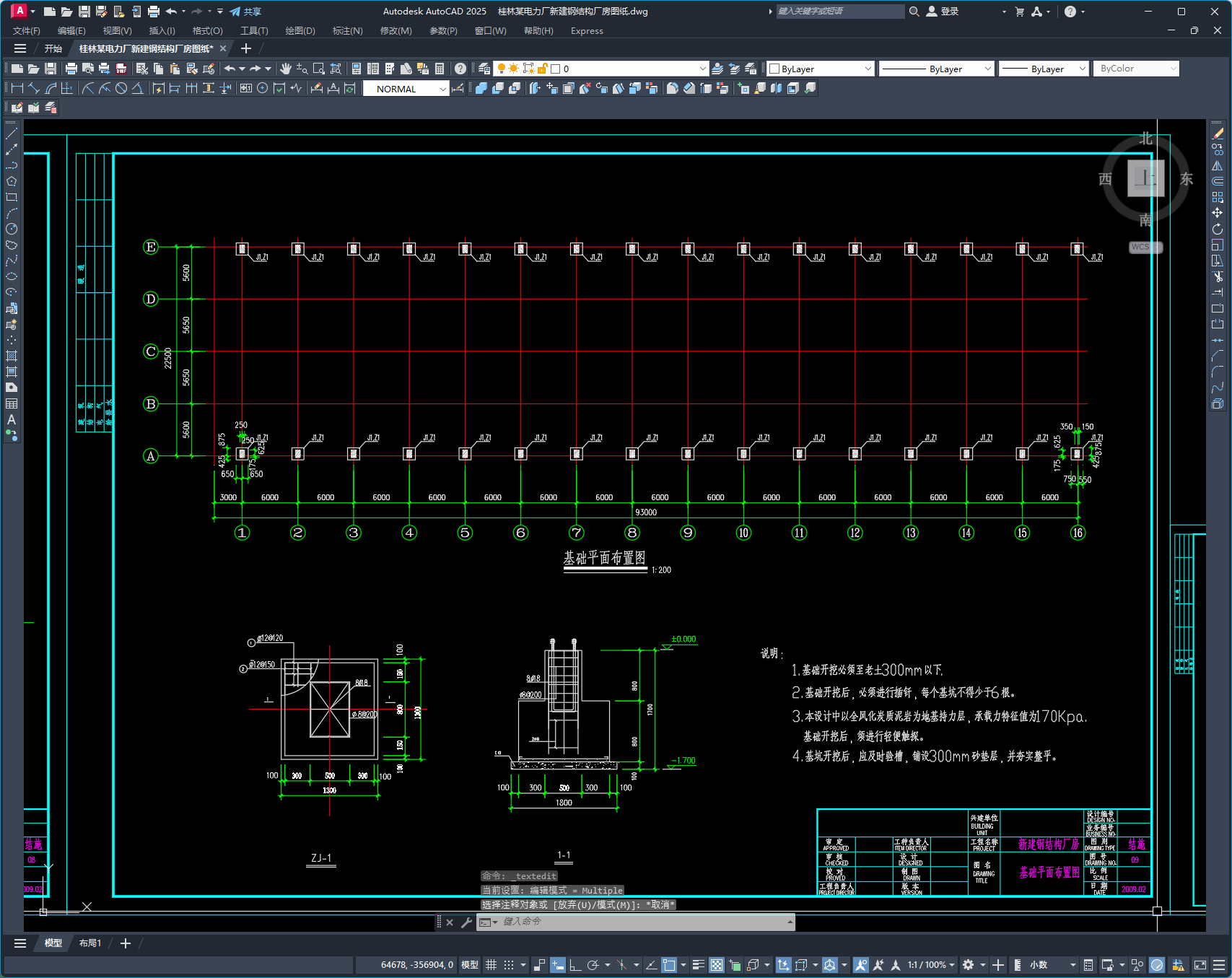The width and height of the screenshot is (1232, 978).
Task: Open the QuickCalc calculator
Action: (440, 69)
